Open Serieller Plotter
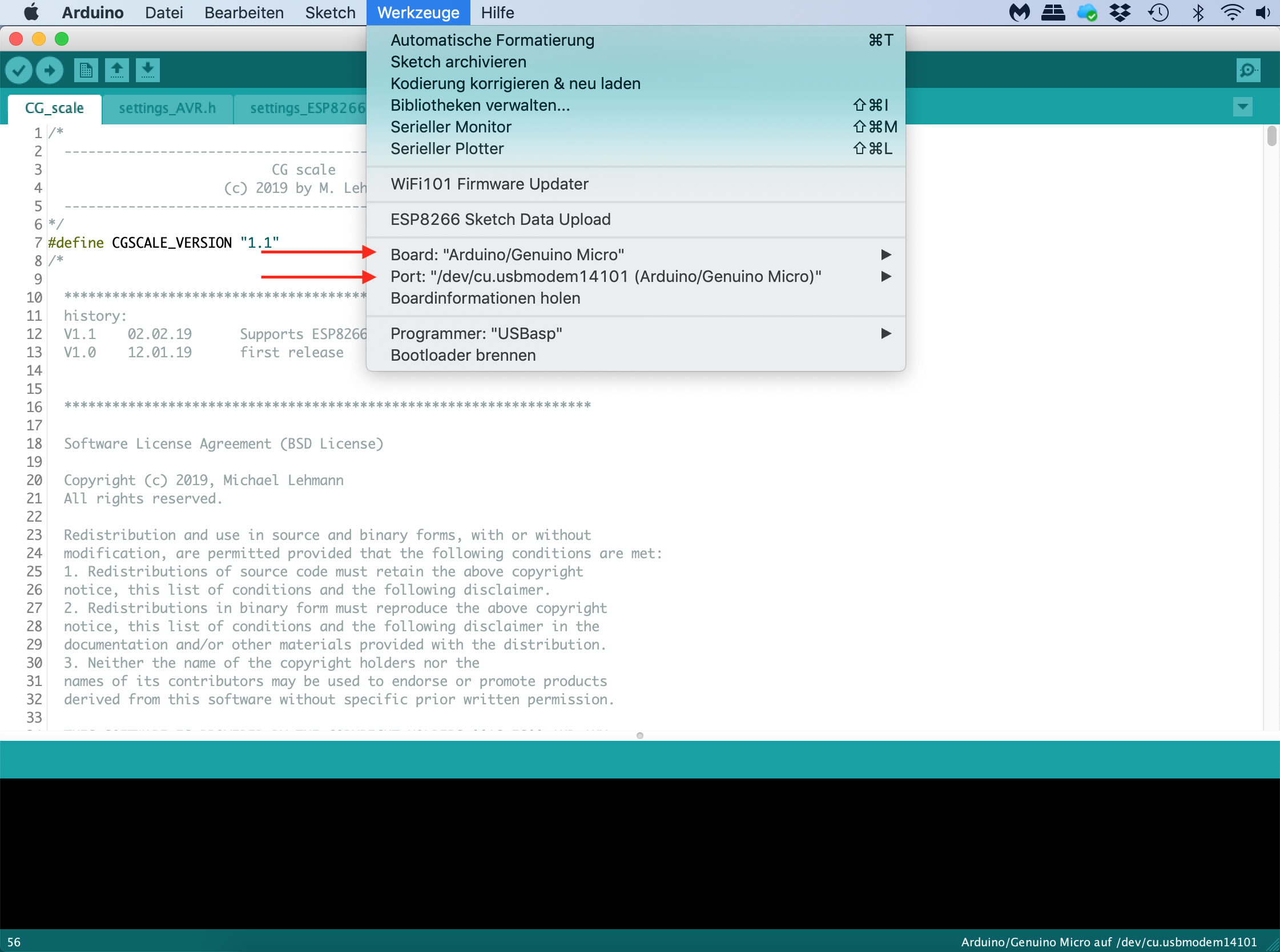 coord(635,148)
